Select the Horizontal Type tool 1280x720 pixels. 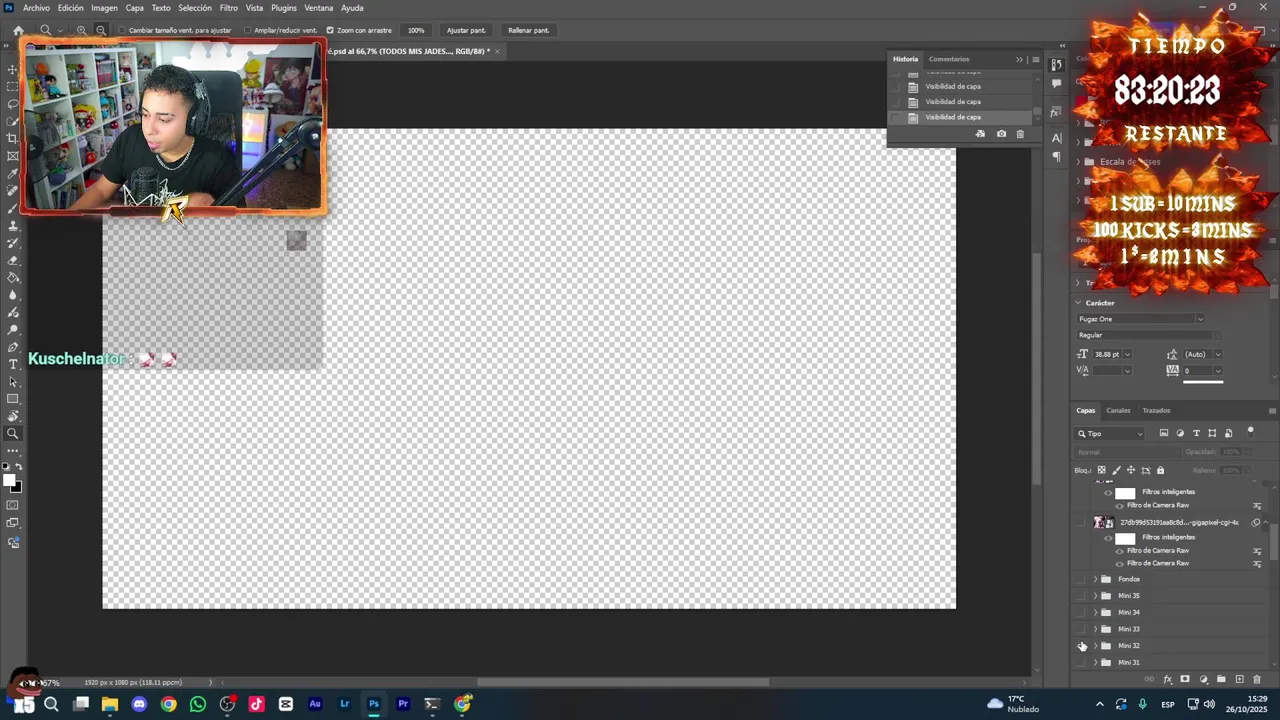[x=13, y=364]
